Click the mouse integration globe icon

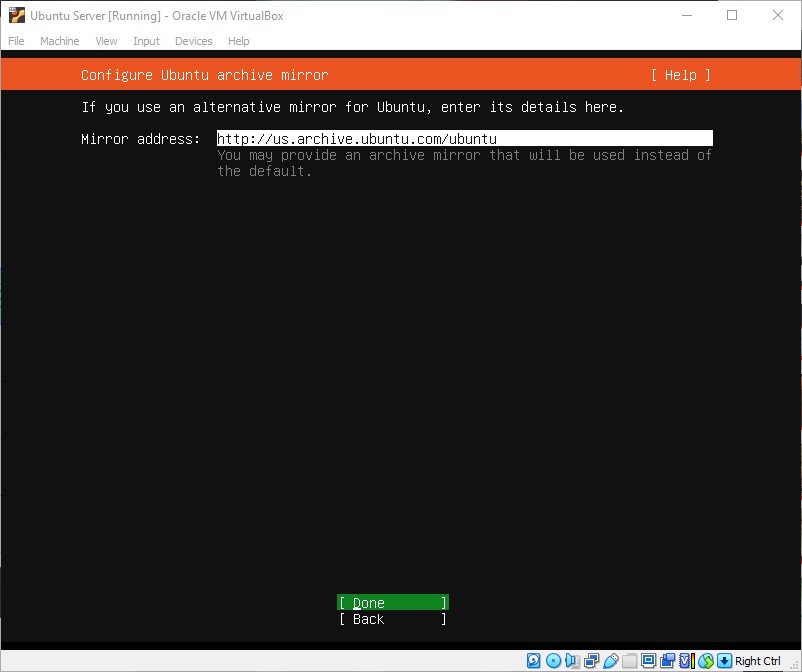(x=706, y=661)
